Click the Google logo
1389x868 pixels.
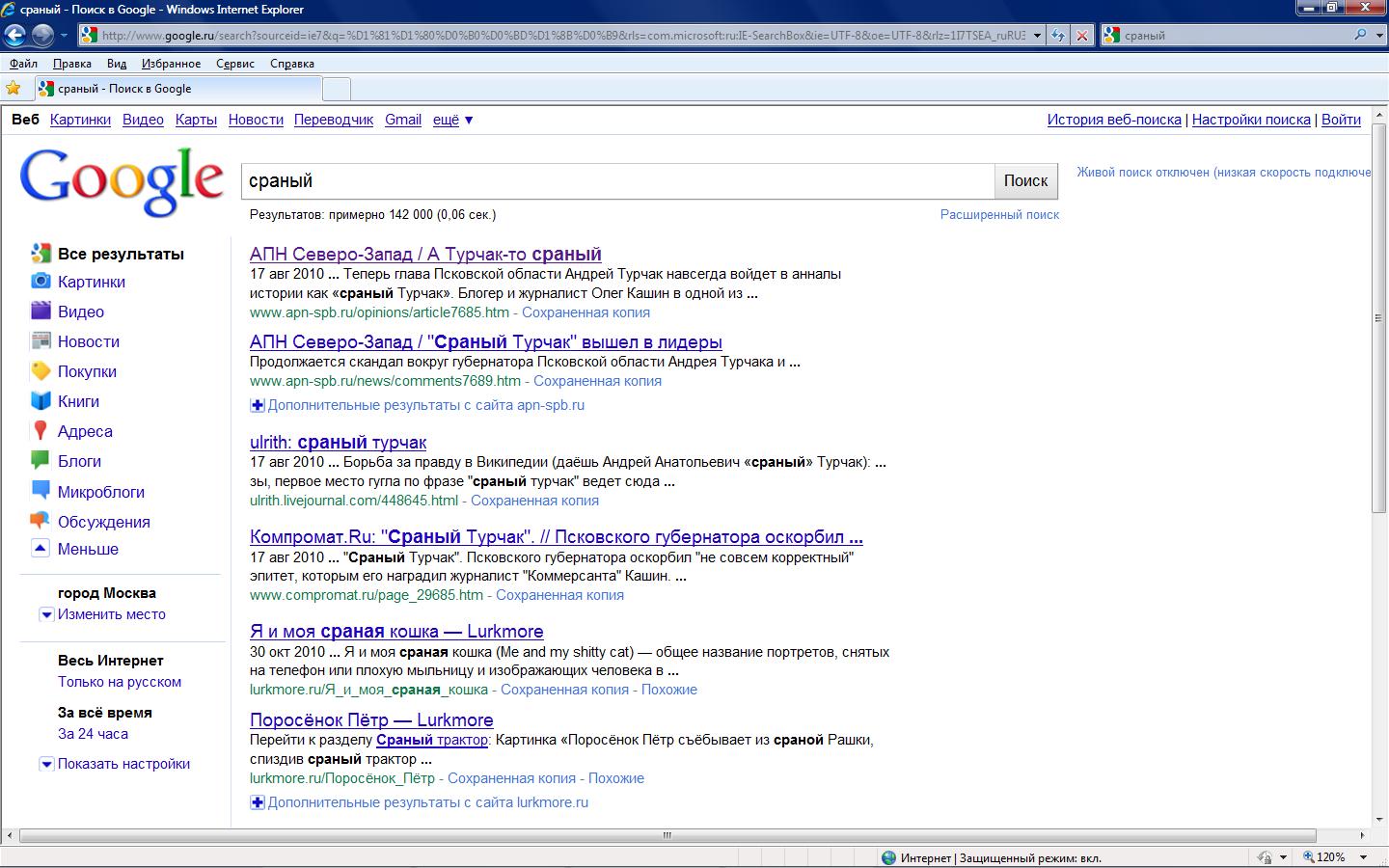coord(122,181)
